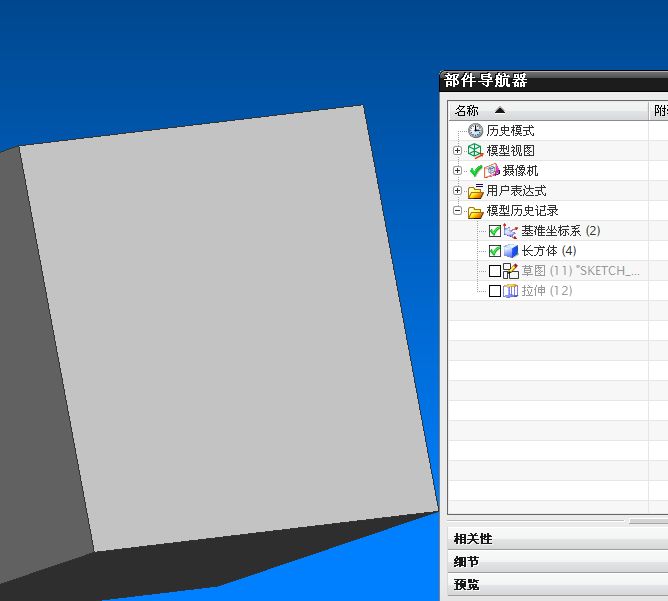
Task: Click the 基准坐标系 (2) coordinate icon
Action: (510, 231)
